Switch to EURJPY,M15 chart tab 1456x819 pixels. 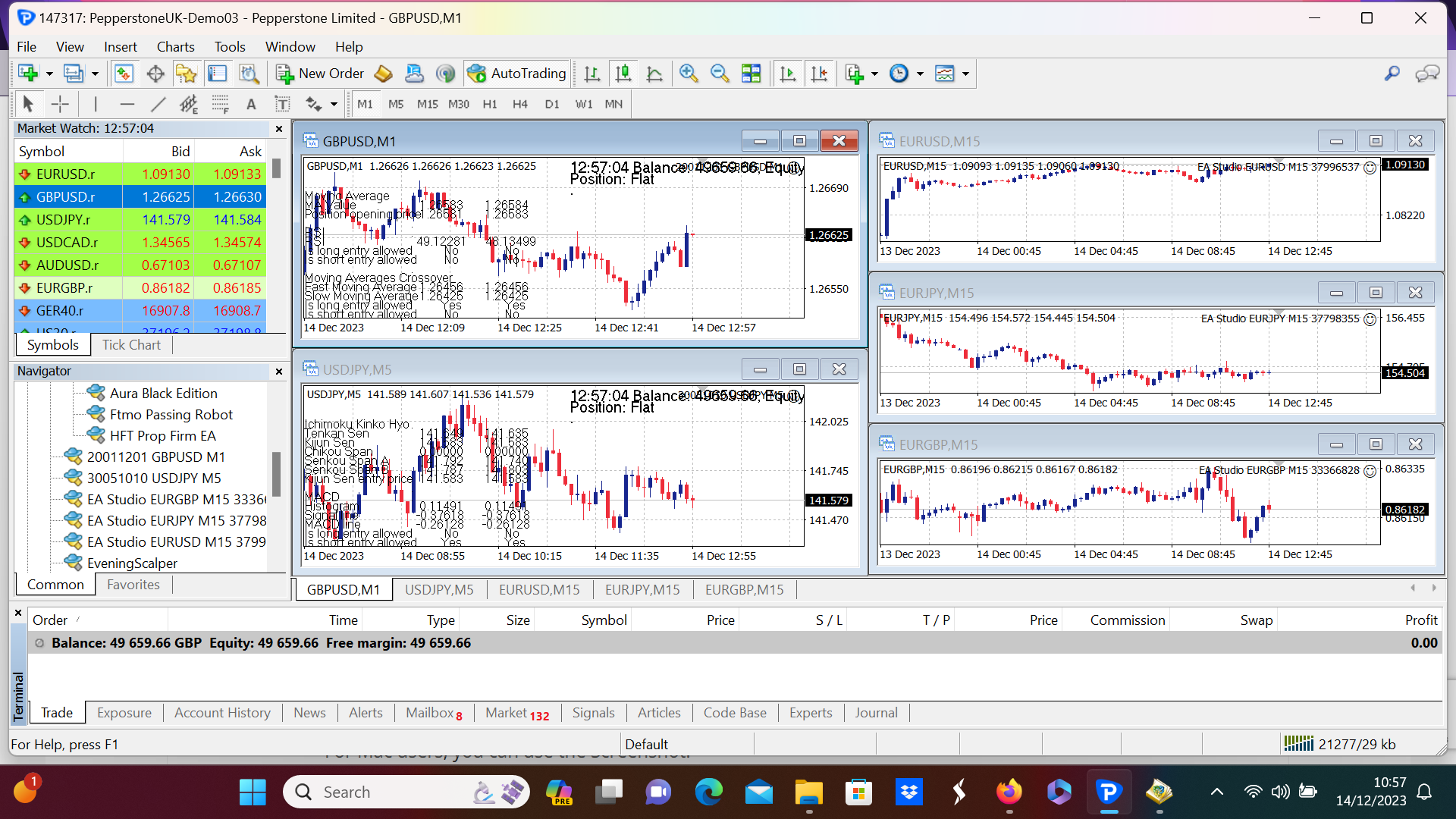(x=642, y=590)
